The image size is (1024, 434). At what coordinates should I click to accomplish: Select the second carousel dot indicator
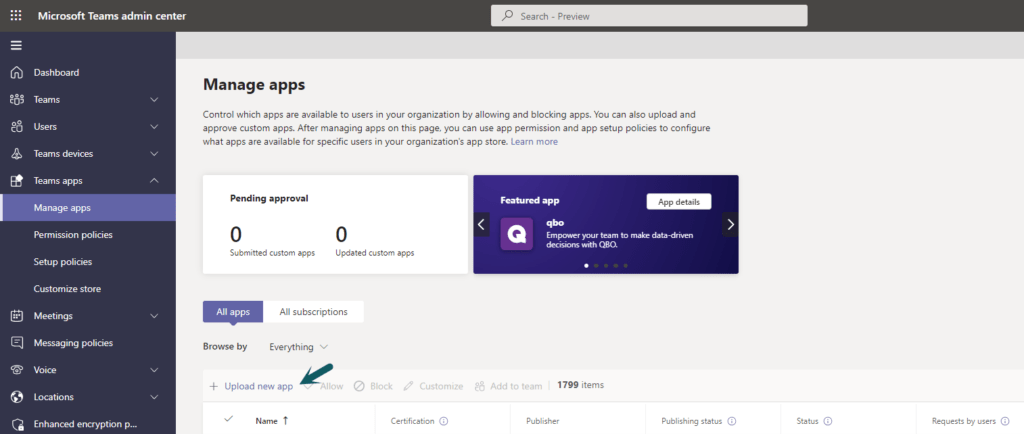click(x=596, y=266)
